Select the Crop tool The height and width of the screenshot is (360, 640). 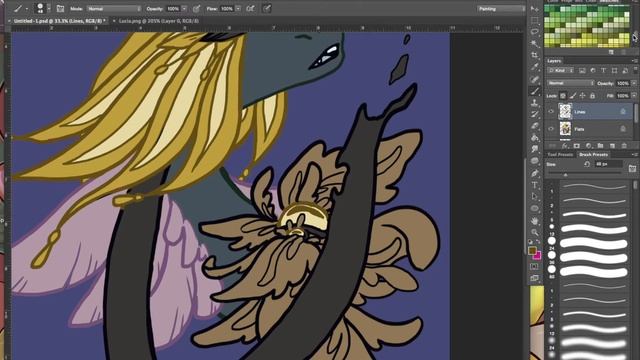pos(534,55)
